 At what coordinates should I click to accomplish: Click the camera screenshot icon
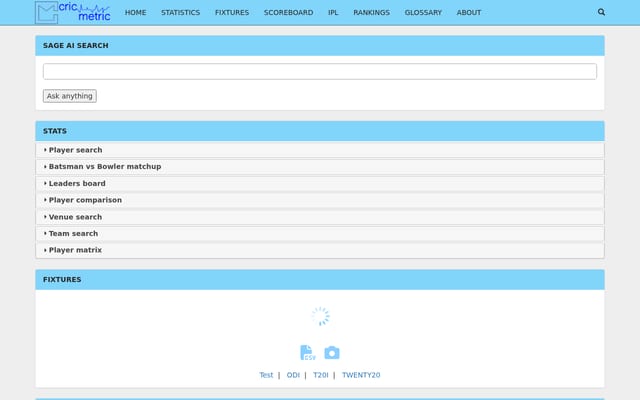pyautogui.click(x=332, y=353)
